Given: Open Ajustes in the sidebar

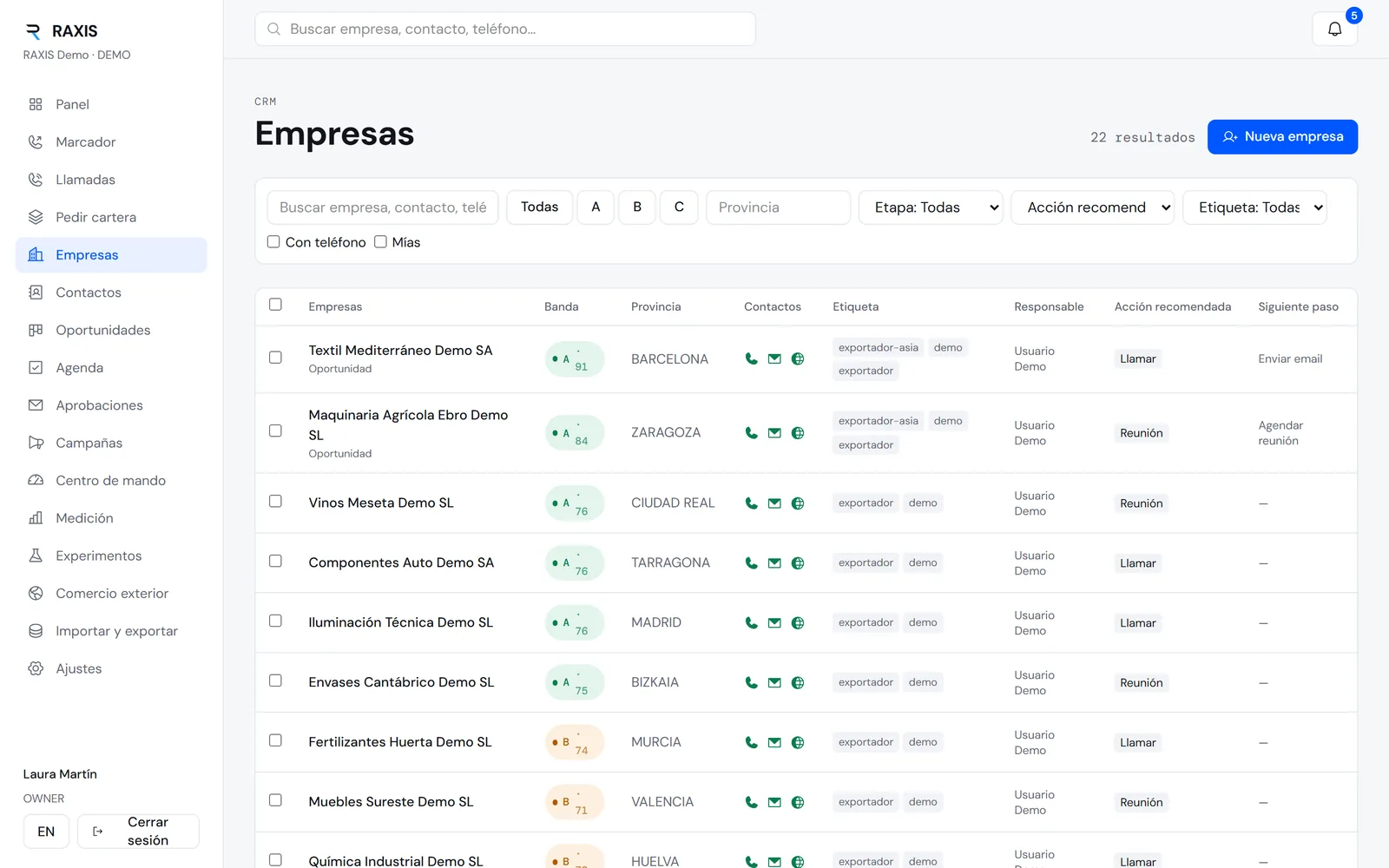Looking at the screenshot, I should click(x=111, y=668).
